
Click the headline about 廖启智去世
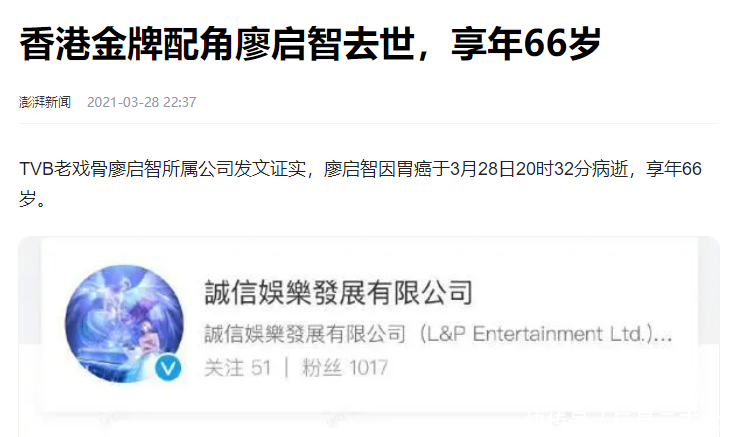(310, 44)
